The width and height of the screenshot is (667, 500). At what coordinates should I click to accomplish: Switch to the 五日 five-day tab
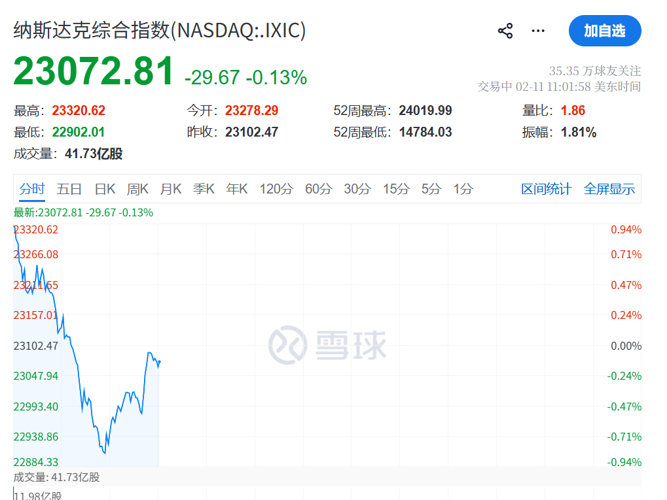pyautogui.click(x=69, y=189)
